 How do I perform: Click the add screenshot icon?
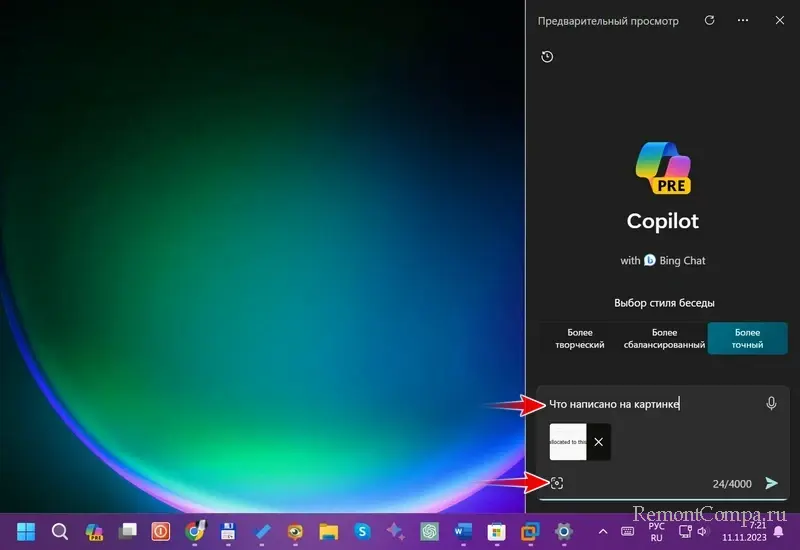click(x=557, y=483)
